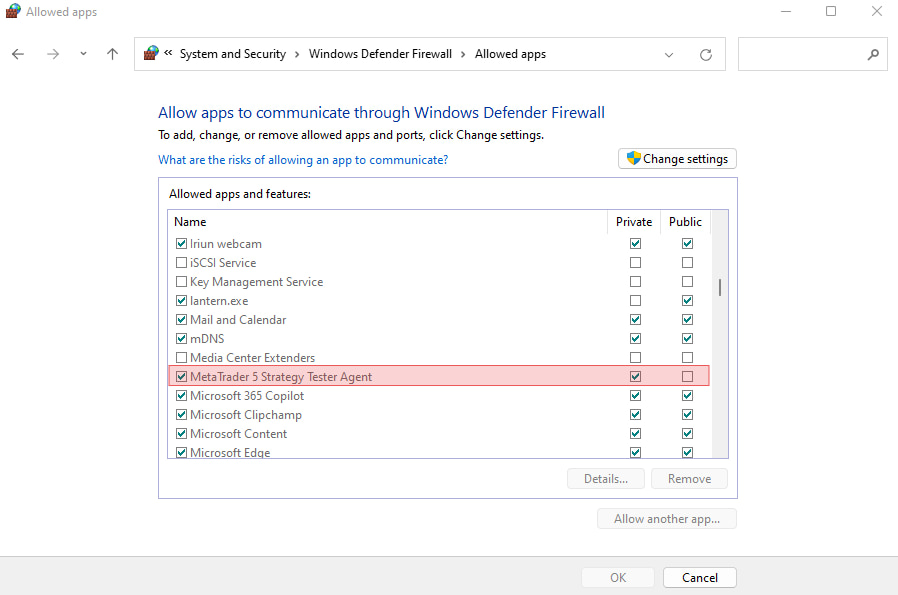
Task: Expand chevron after Windows Defender Firewall
Action: pyautogui.click(x=463, y=54)
